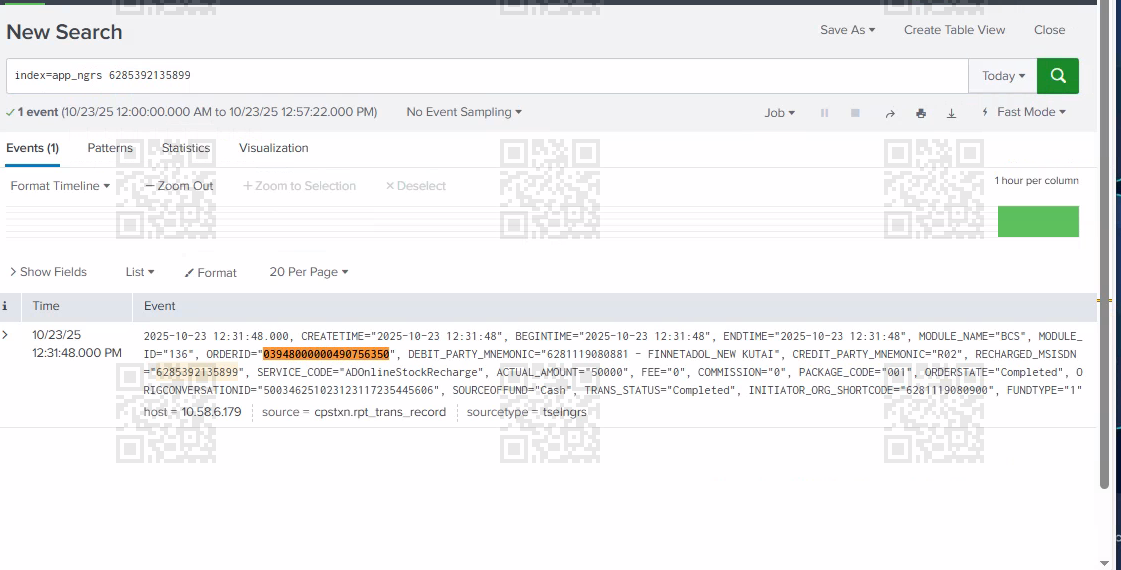Click ACTUAL_AMOUNT value 50000
This screenshot has height=570, width=1121.
pos(608,372)
